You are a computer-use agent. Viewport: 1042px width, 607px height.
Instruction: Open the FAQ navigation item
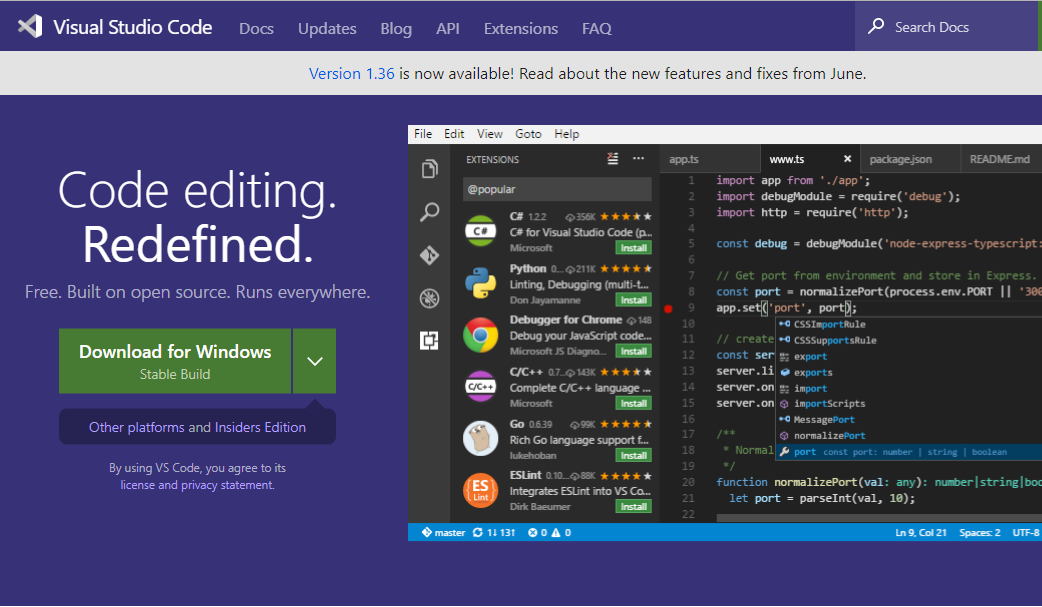coord(597,29)
